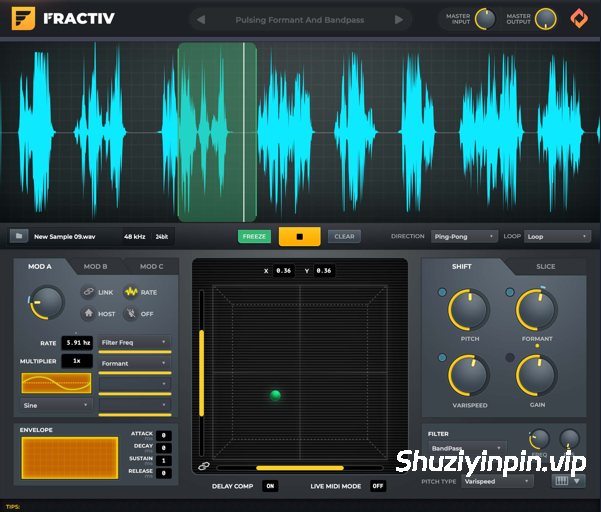Viewport: 601px width, 512px height.
Task: Click the Sustain value field
Action: click(164, 460)
